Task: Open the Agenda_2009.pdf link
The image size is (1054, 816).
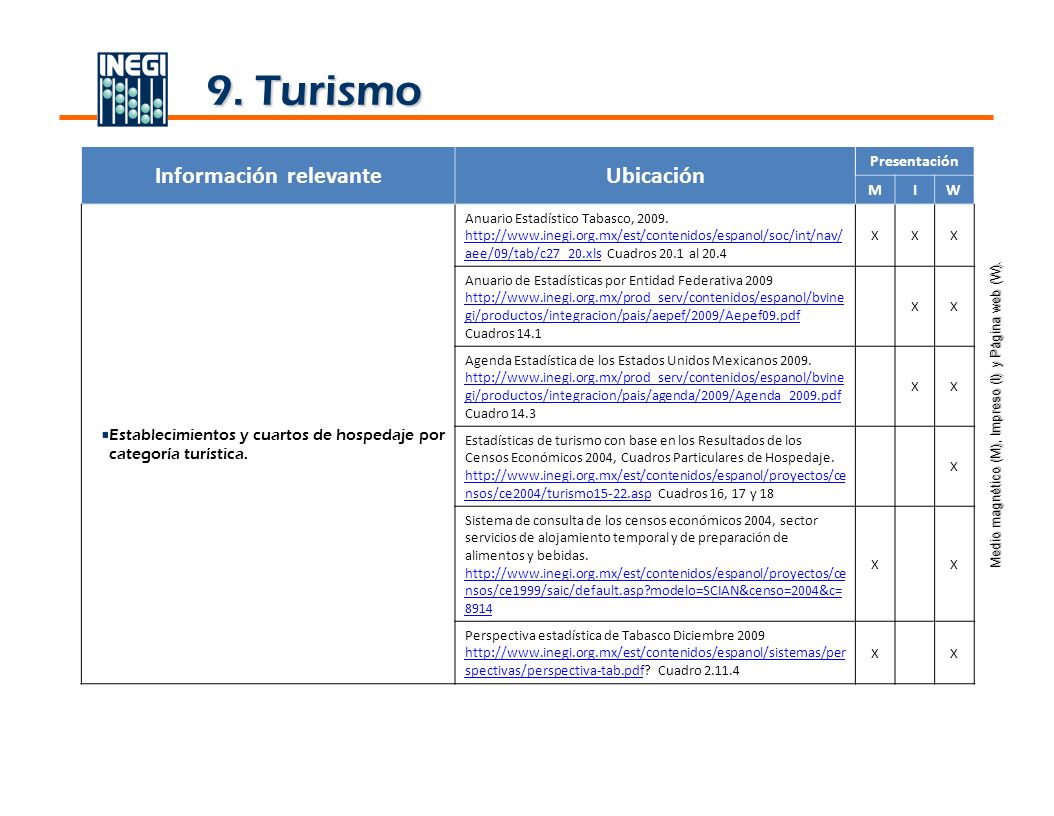Action: coord(654,386)
